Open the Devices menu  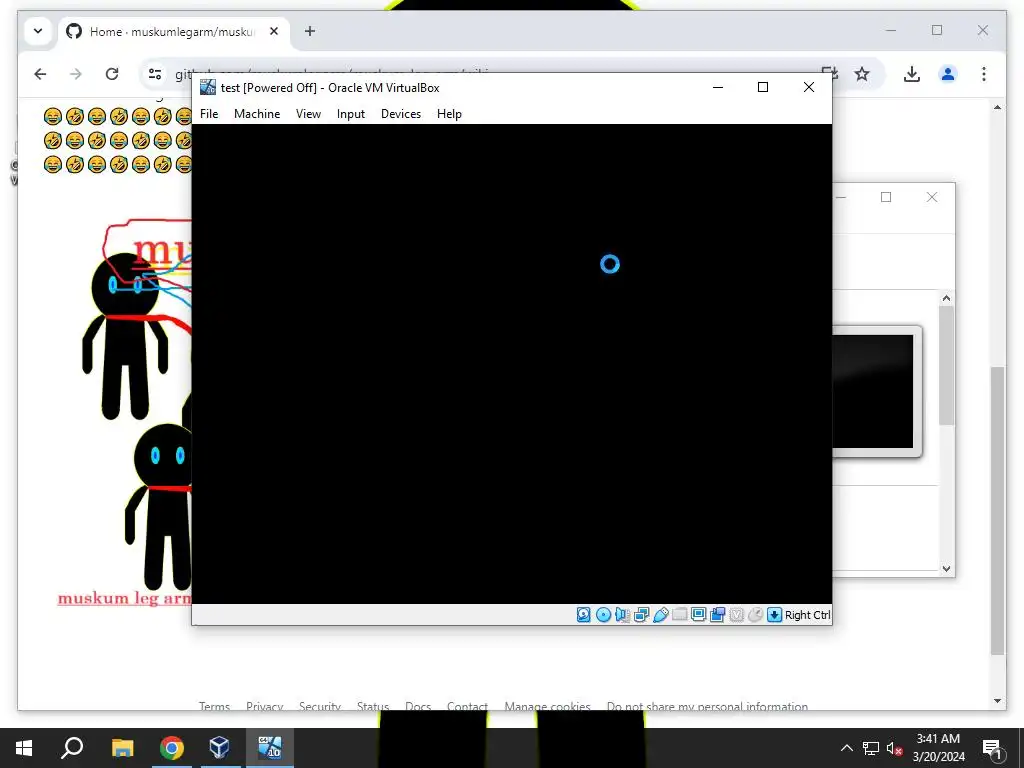tap(401, 114)
